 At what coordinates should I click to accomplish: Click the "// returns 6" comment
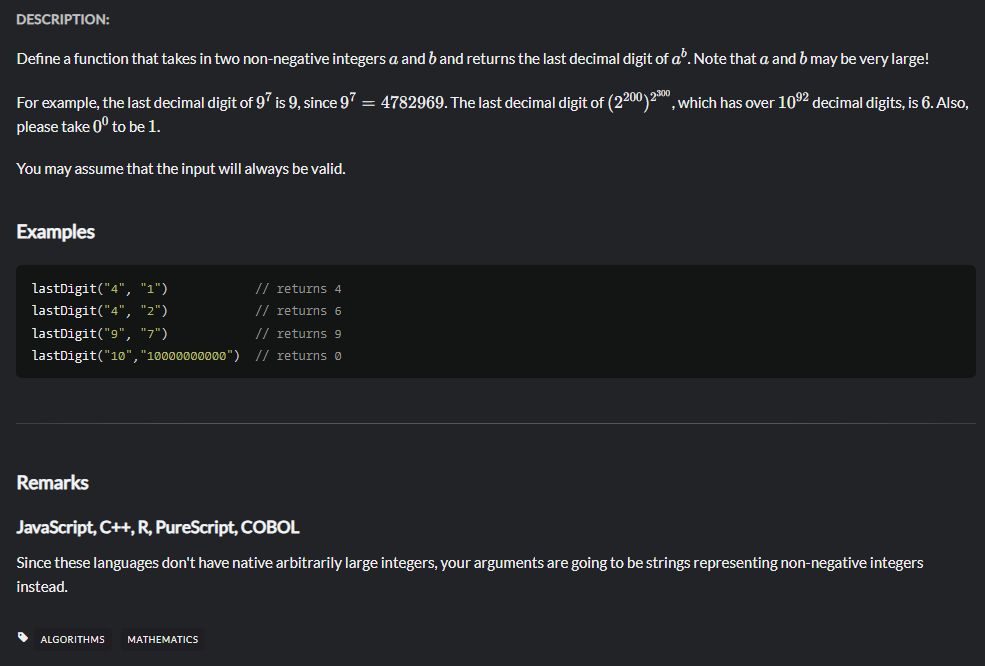click(x=298, y=311)
